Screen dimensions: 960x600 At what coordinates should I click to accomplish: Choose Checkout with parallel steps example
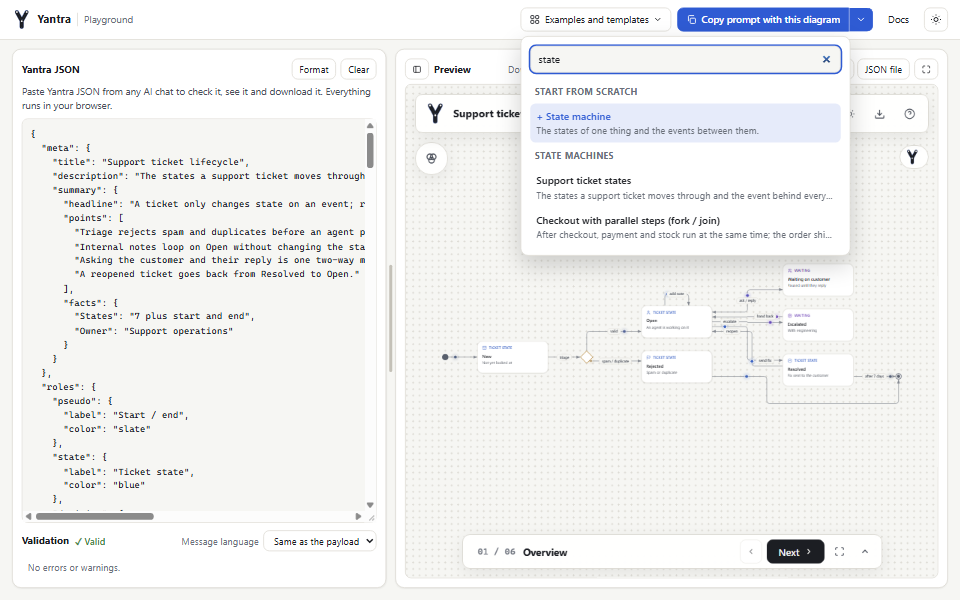pyautogui.click(x=685, y=227)
